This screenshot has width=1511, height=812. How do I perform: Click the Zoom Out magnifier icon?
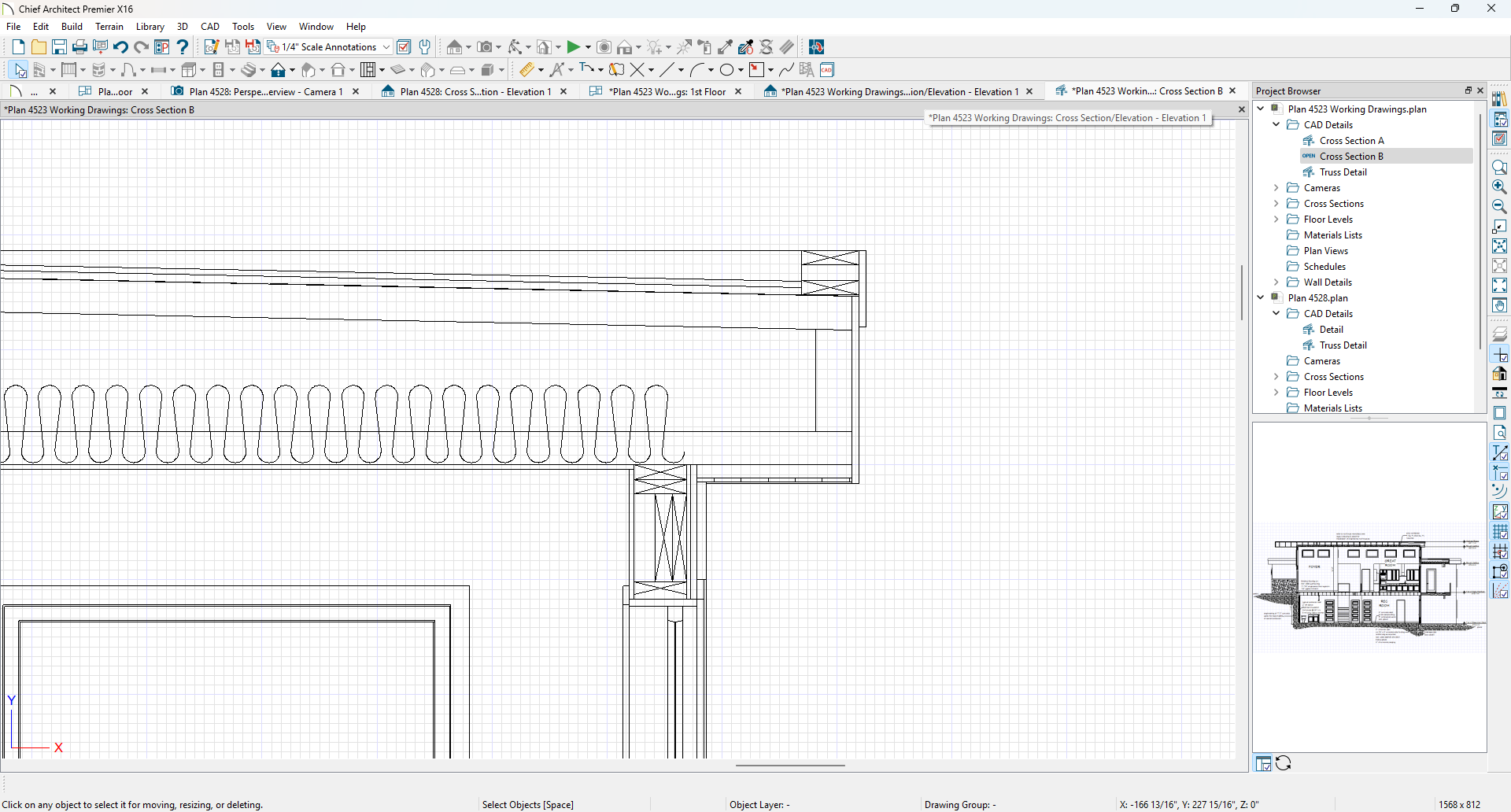coord(1500,207)
